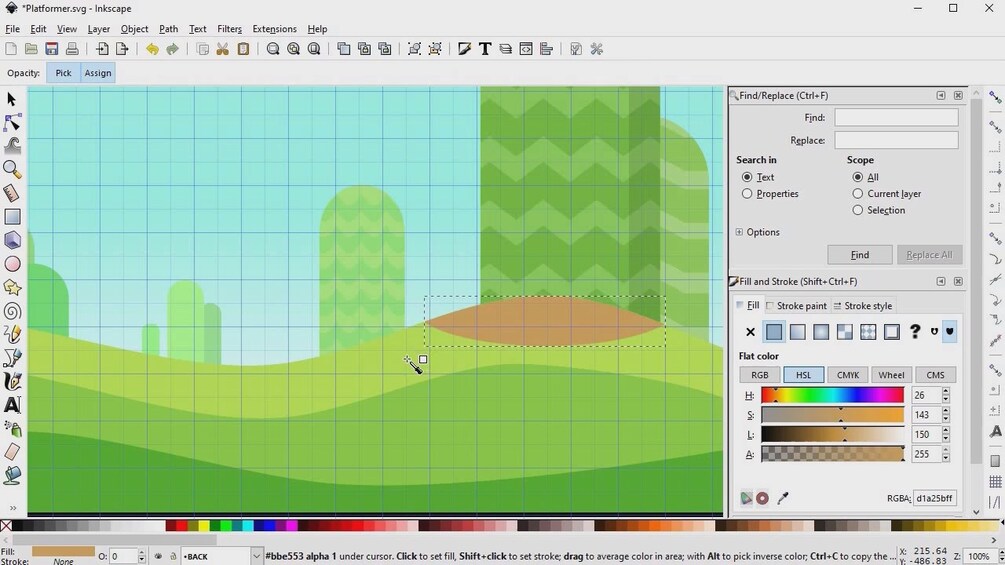The width and height of the screenshot is (1005, 565).
Task: Open Align and Distribute icon
Action: pyautogui.click(x=546, y=49)
